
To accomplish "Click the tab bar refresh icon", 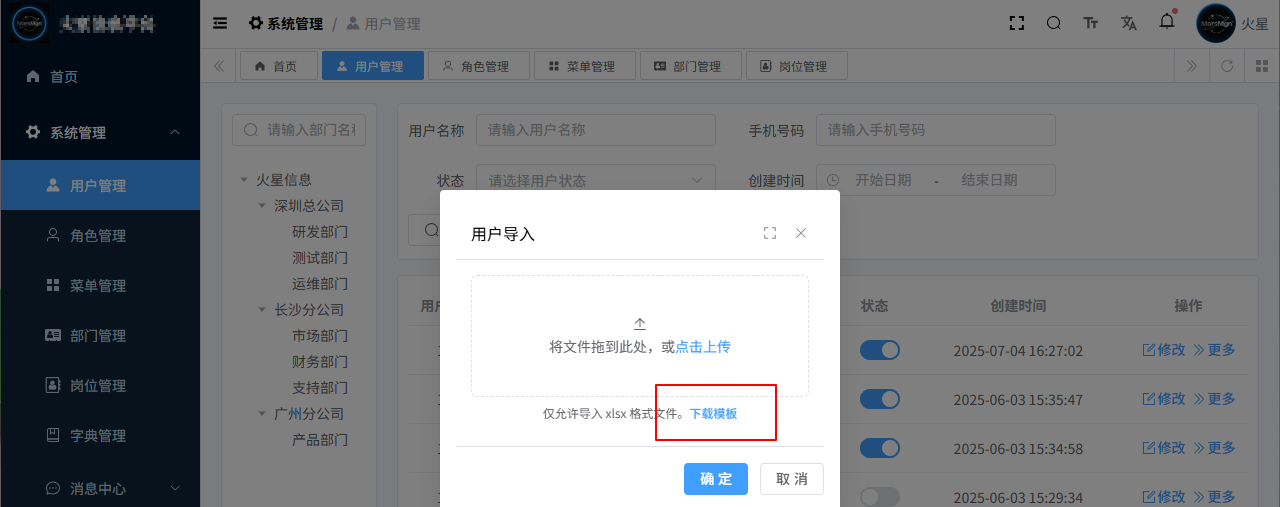I will (x=1226, y=66).
